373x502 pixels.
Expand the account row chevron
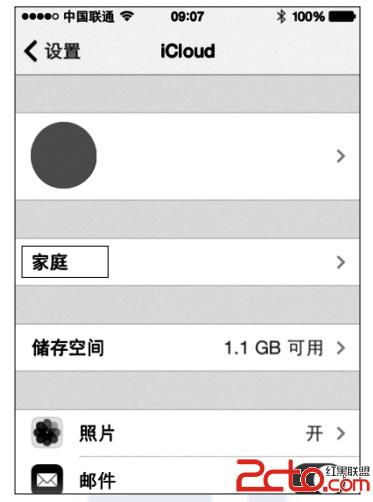coord(341,156)
